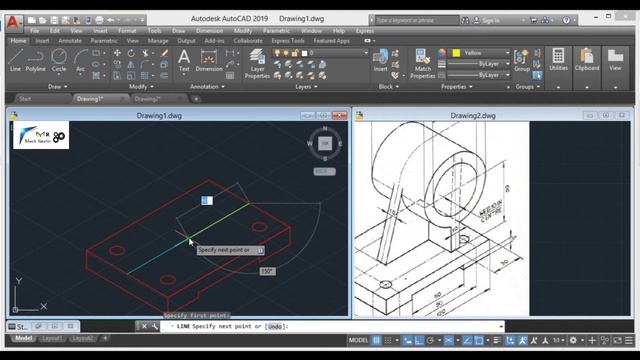The image size is (640, 360).
Task: Click the white layer color square
Action: click(x=304, y=53)
